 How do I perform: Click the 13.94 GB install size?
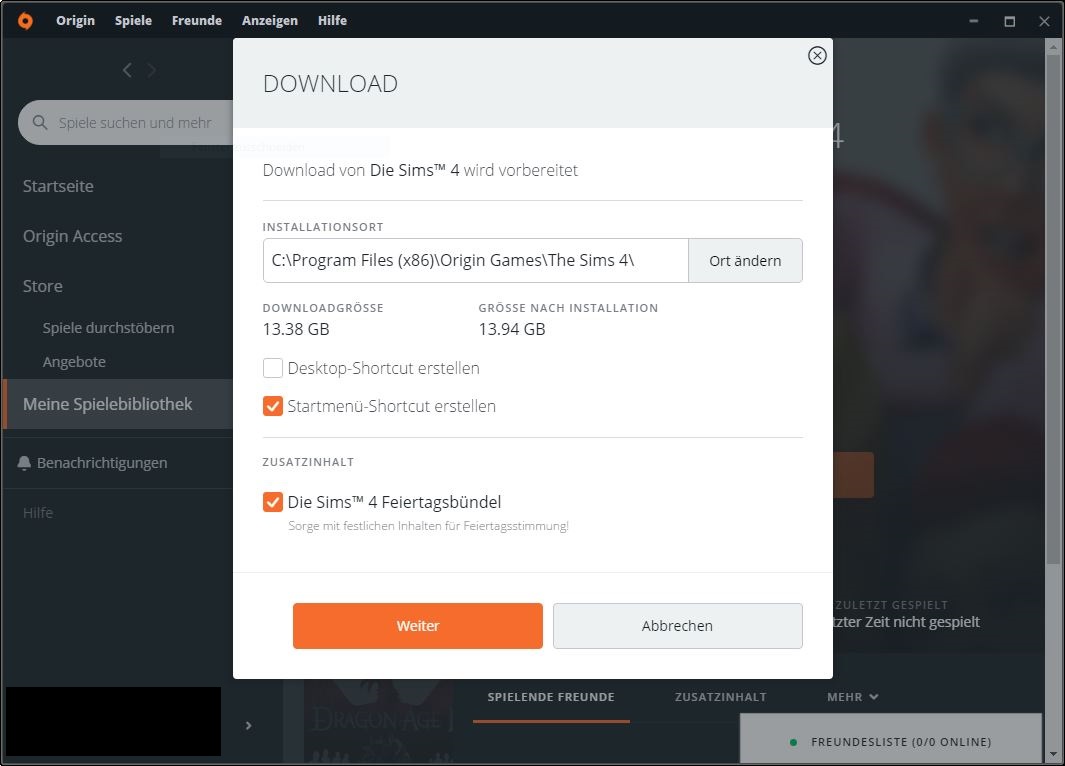512,329
